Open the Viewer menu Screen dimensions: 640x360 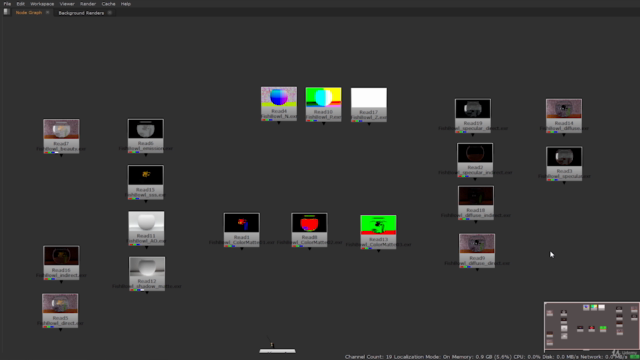click(67, 4)
